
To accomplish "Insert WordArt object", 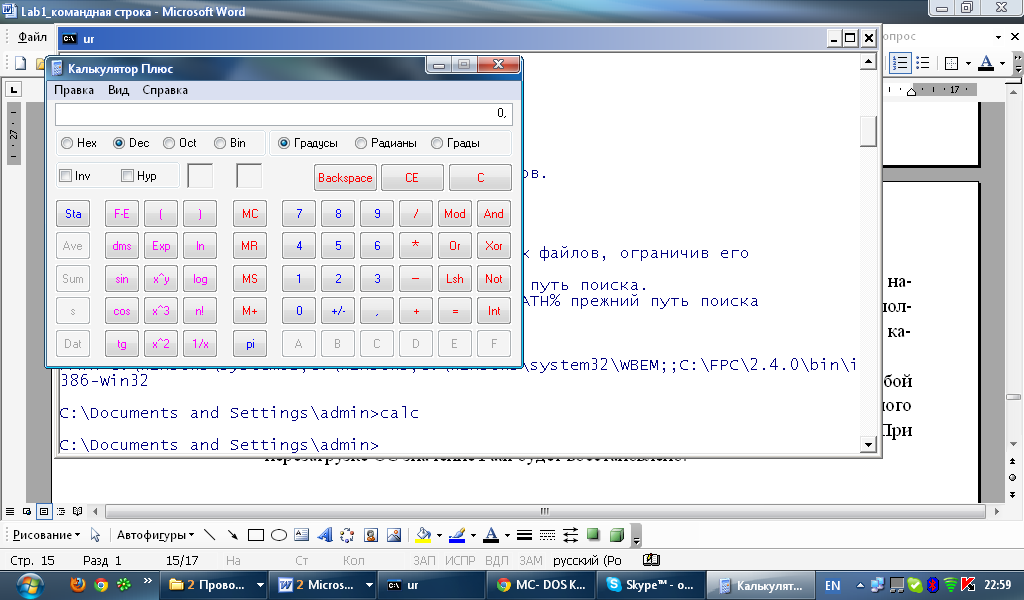I will point(325,535).
